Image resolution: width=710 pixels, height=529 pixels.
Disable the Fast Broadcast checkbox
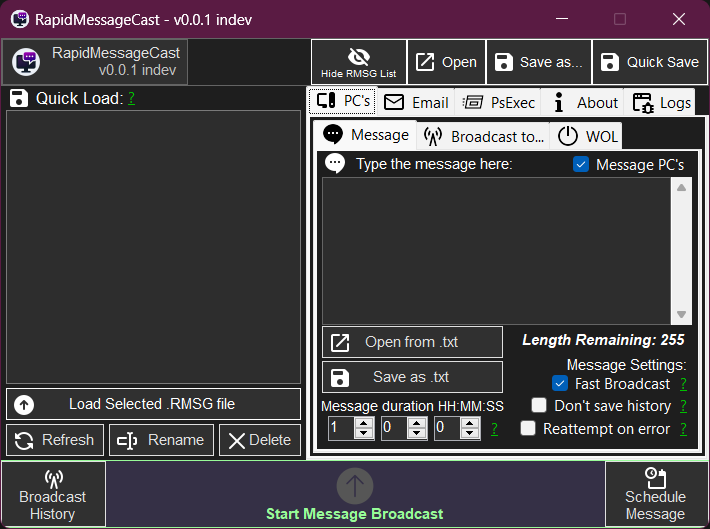coord(560,384)
